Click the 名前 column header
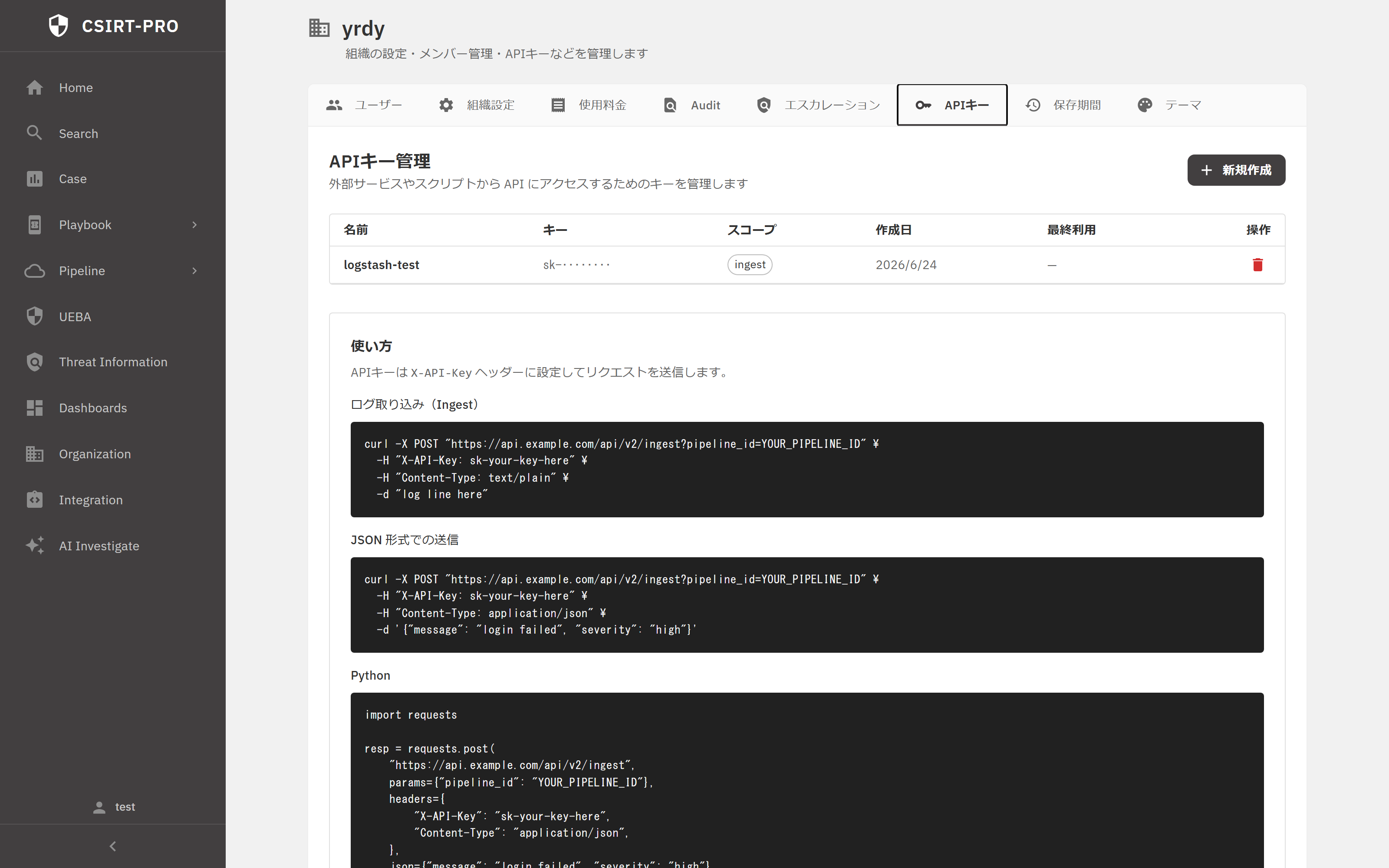The image size is (1389, 868). point(356,230)
